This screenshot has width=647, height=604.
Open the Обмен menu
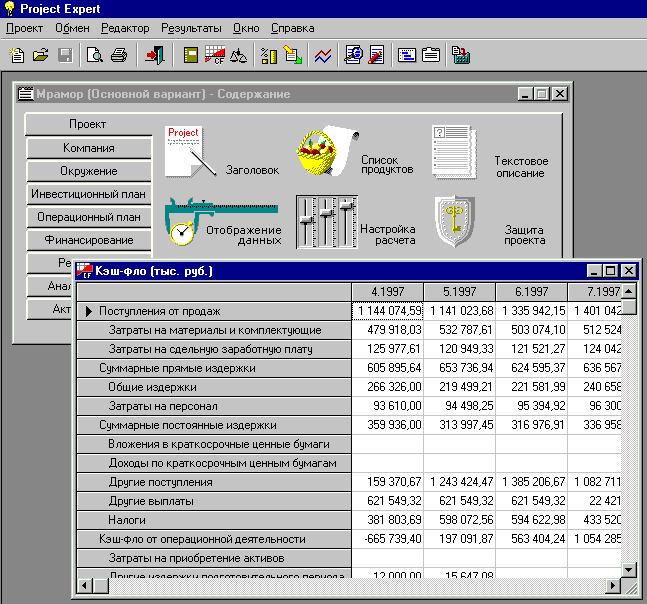(72, 28)
